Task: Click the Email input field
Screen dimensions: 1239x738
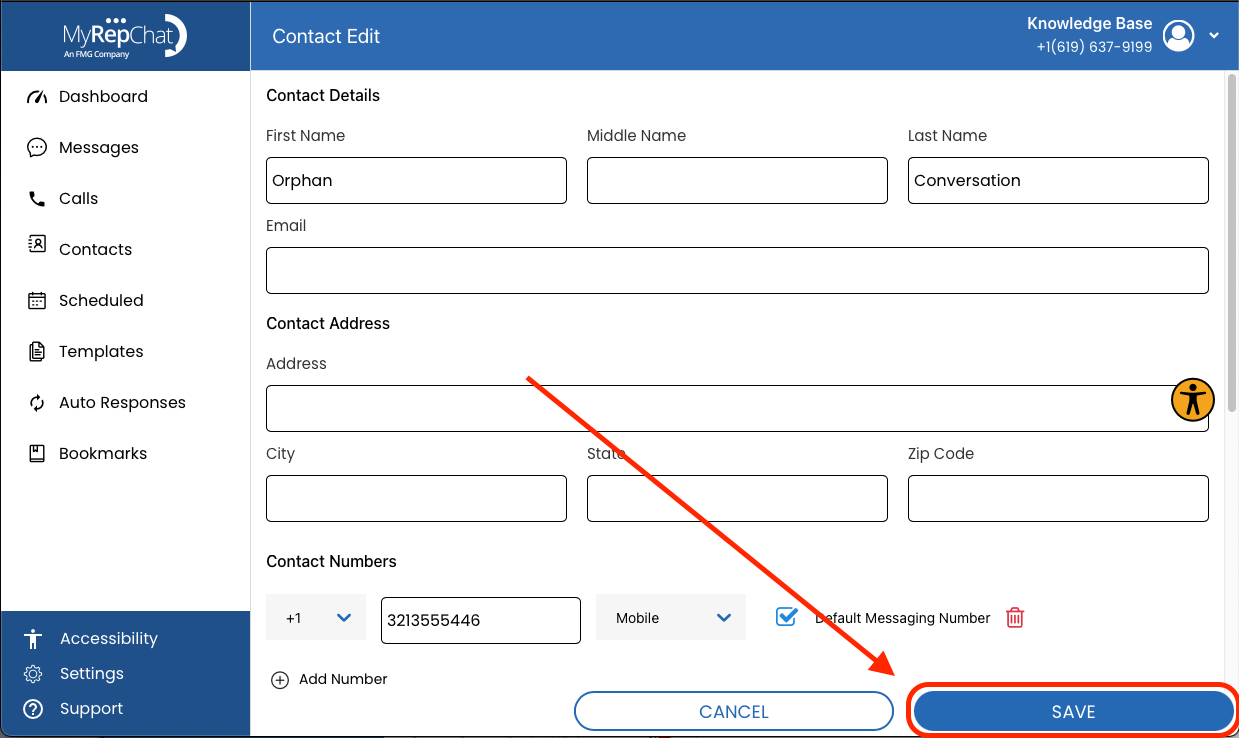Action: click(737, 271)
